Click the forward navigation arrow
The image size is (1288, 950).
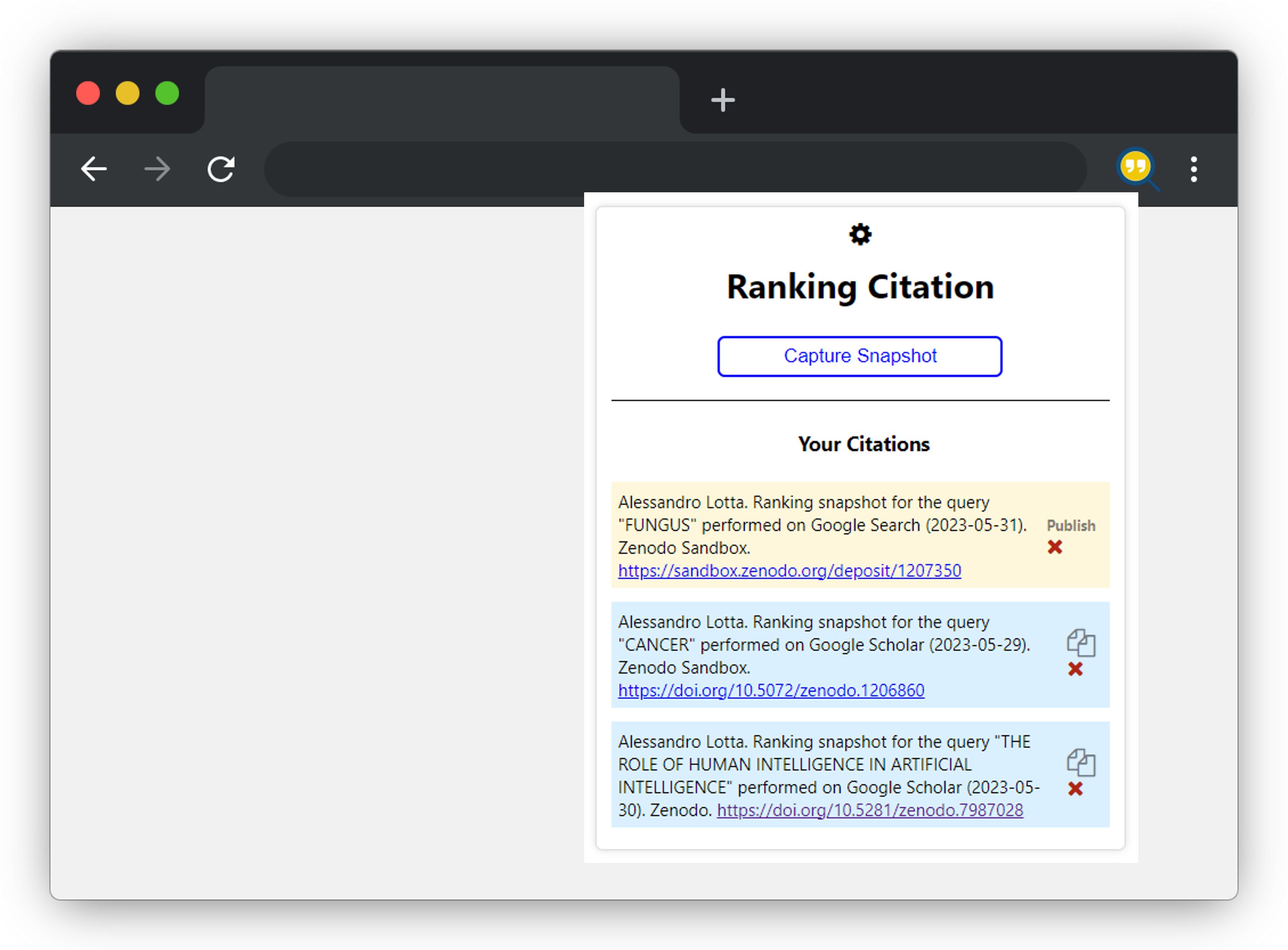coord(157,169)
